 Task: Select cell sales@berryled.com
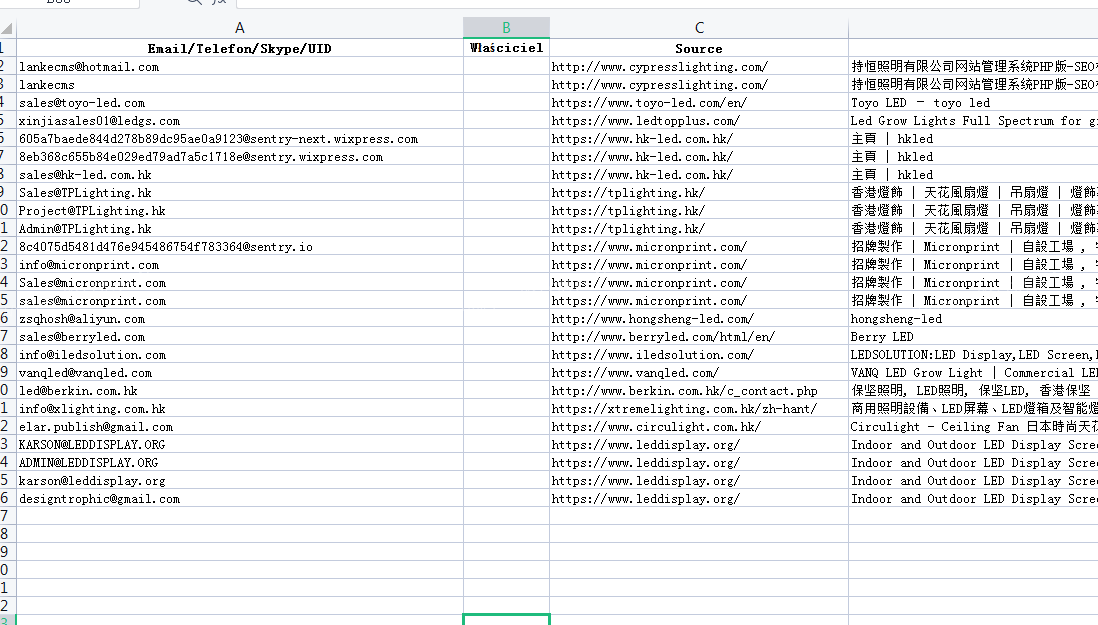point(239,337)
